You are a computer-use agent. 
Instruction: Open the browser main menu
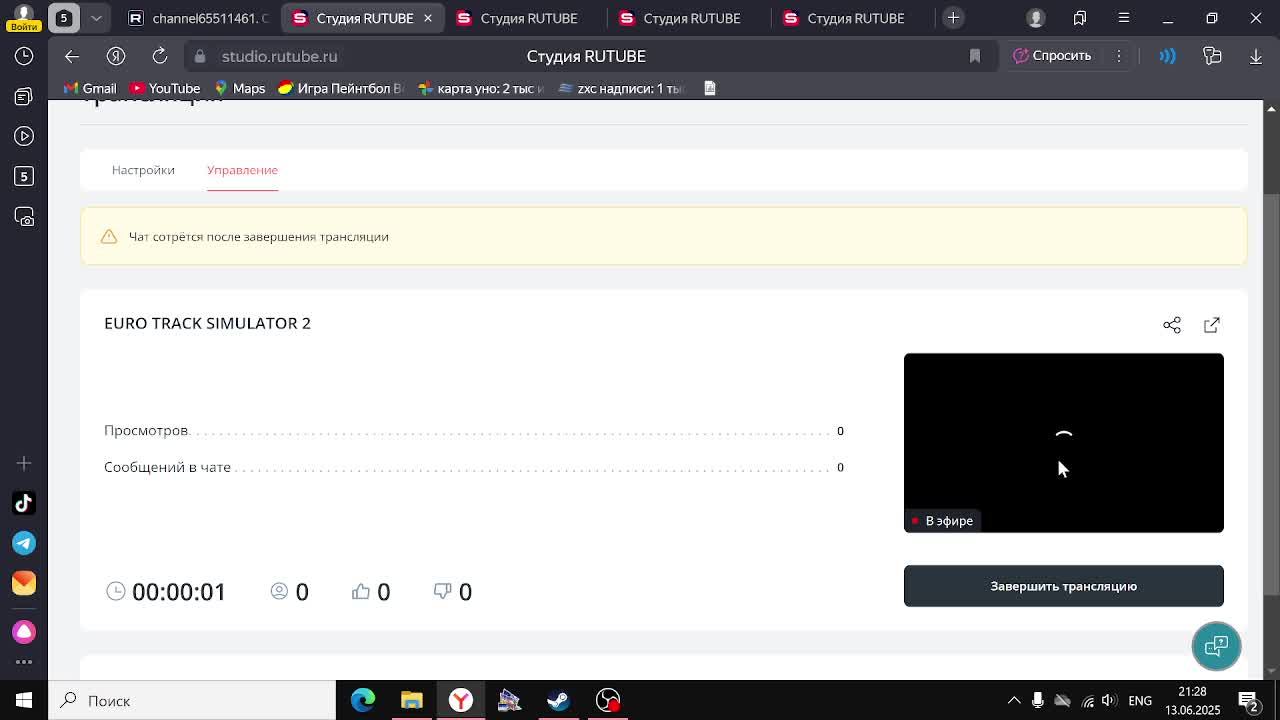tap(1124, 18)
